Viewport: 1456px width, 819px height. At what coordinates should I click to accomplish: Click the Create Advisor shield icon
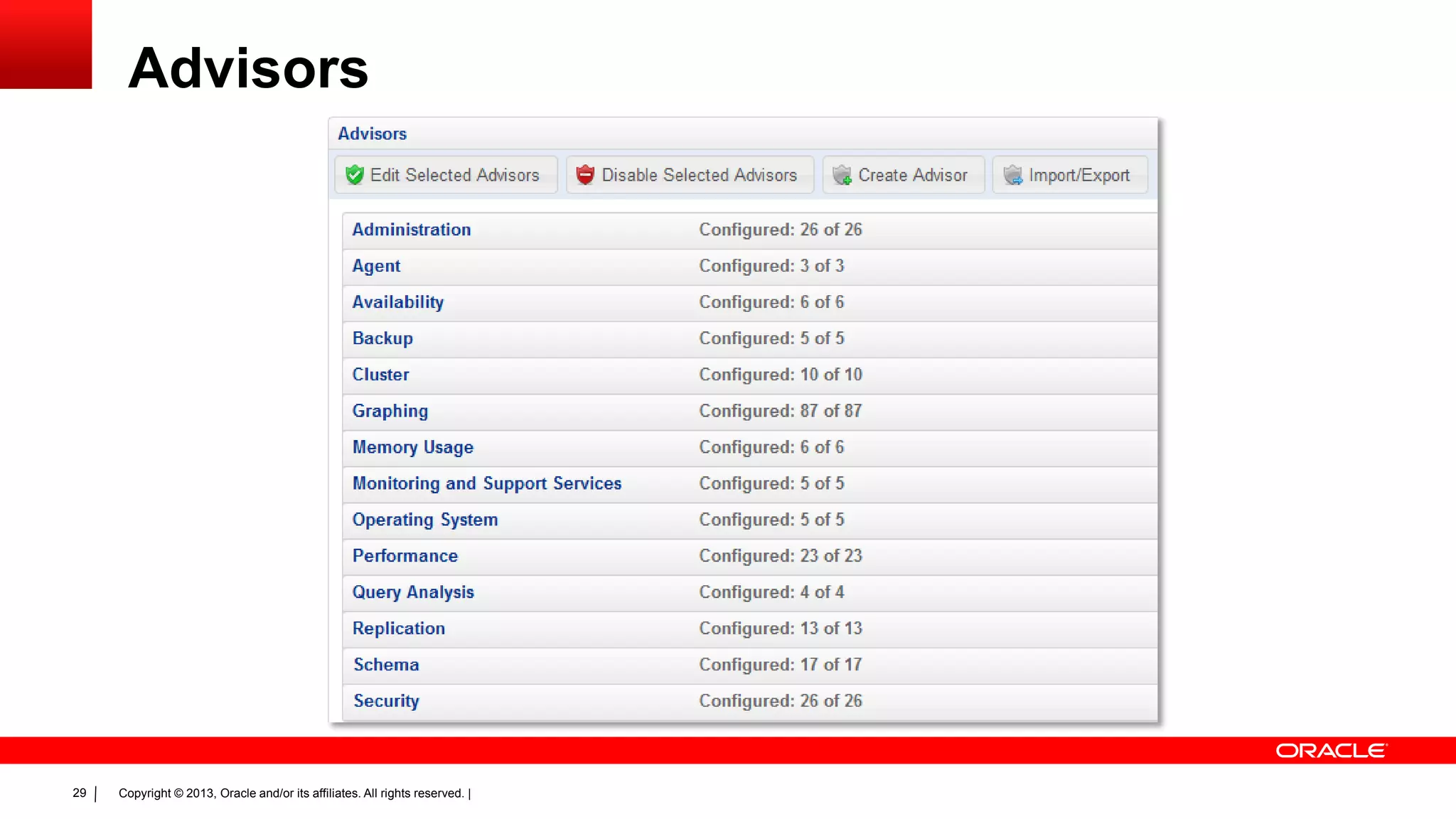click(842, 175)
